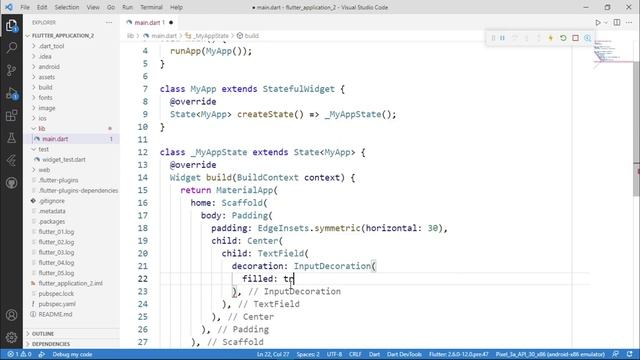Click the Step Over debug button
The height and width of the screenshot is (360, 640).
point(515,38)
